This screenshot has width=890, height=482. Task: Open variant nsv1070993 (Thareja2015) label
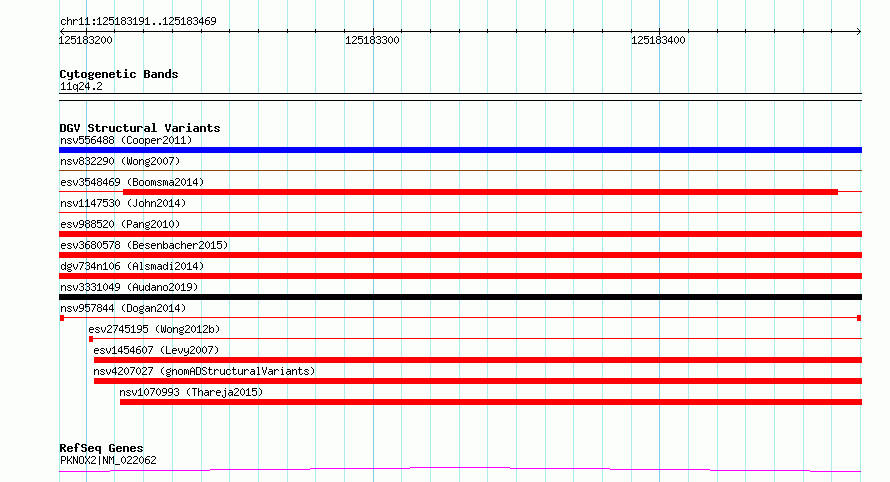pyautogui.click(x=191, y=392)
